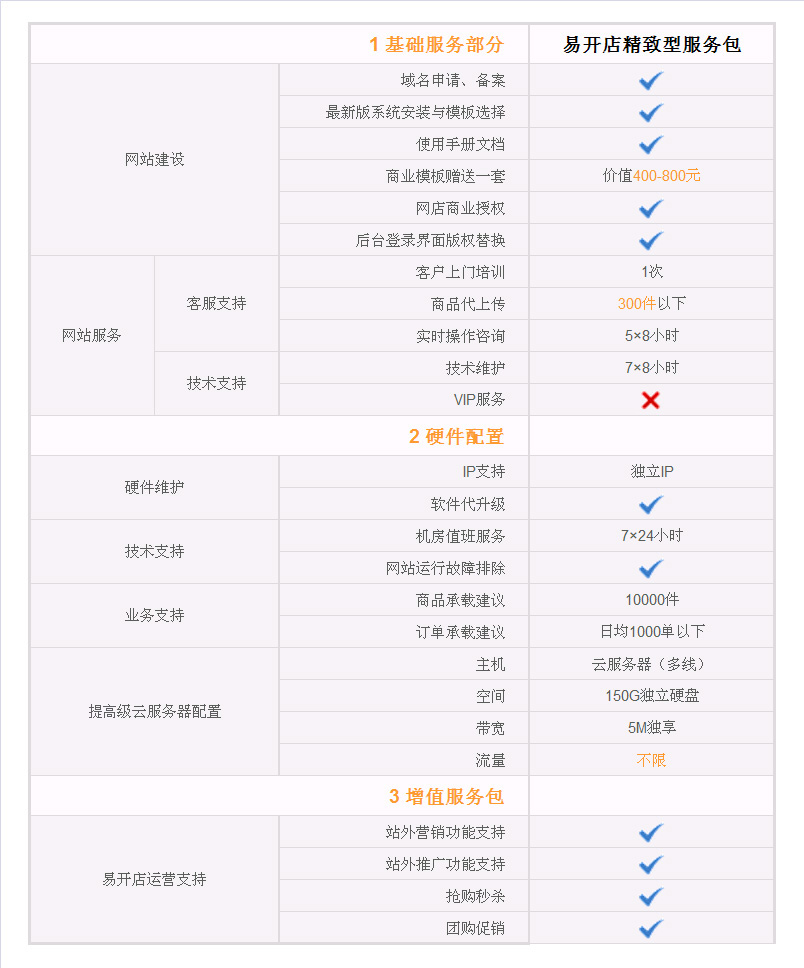This screenshot has width=804, height=968.
Task: Click the checkmark for 软件代升级
Action: point(651,504)
